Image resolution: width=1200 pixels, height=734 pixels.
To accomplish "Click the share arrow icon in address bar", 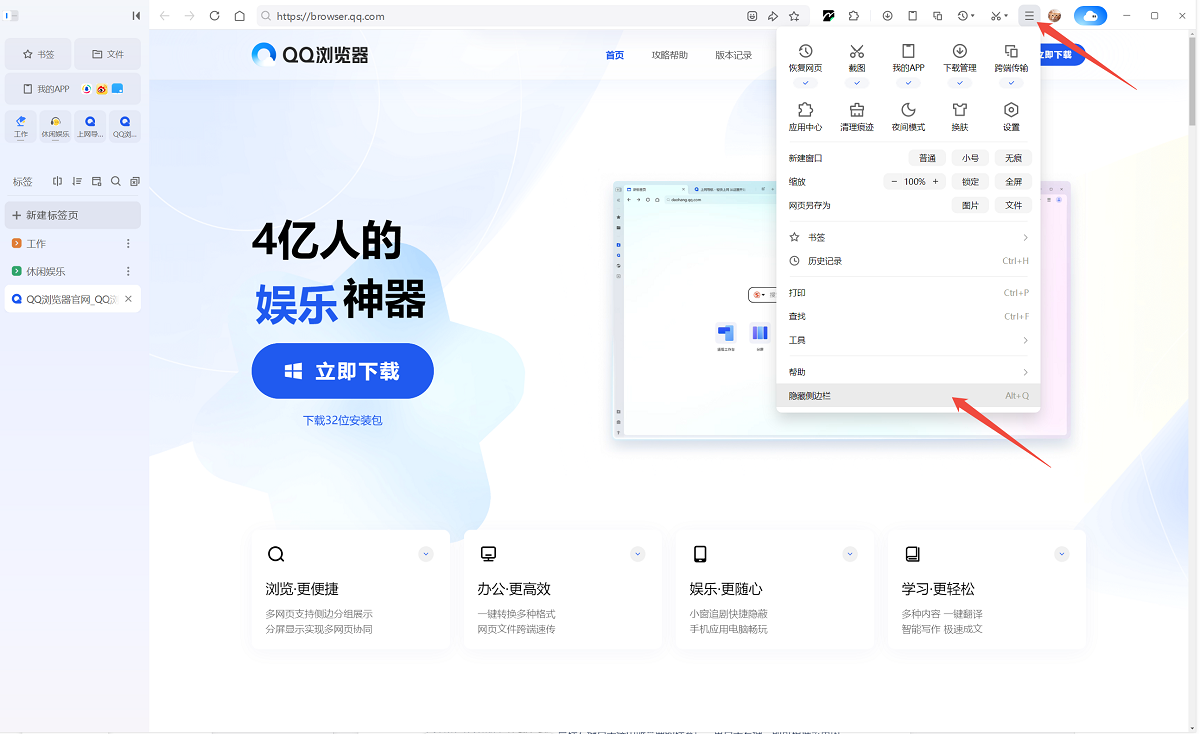I will tap(773, 16).
